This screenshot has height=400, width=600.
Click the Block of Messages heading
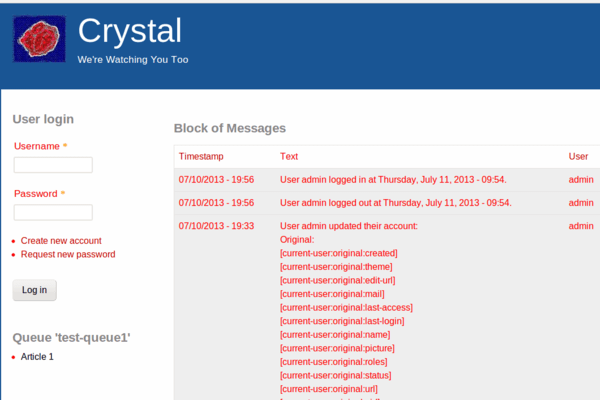(x=230, y=128)
